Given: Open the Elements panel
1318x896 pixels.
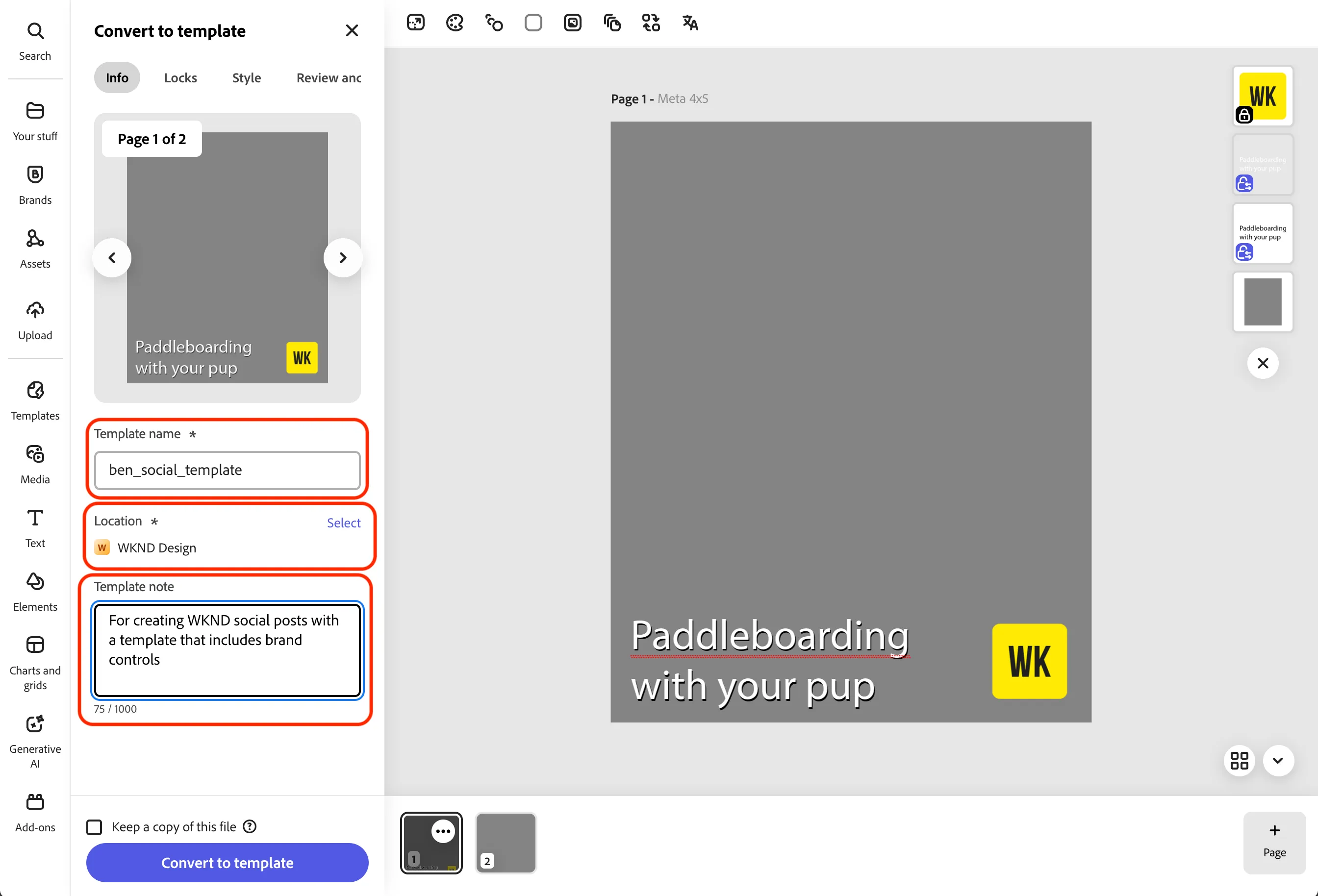Looking at the screenshot, I should tap(35, 592).
